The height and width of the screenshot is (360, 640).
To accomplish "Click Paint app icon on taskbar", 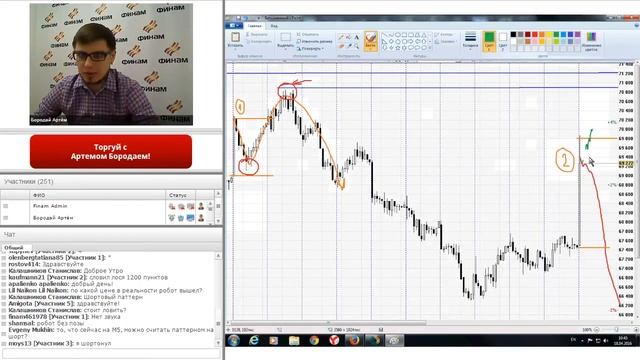I will click(394, 340).
